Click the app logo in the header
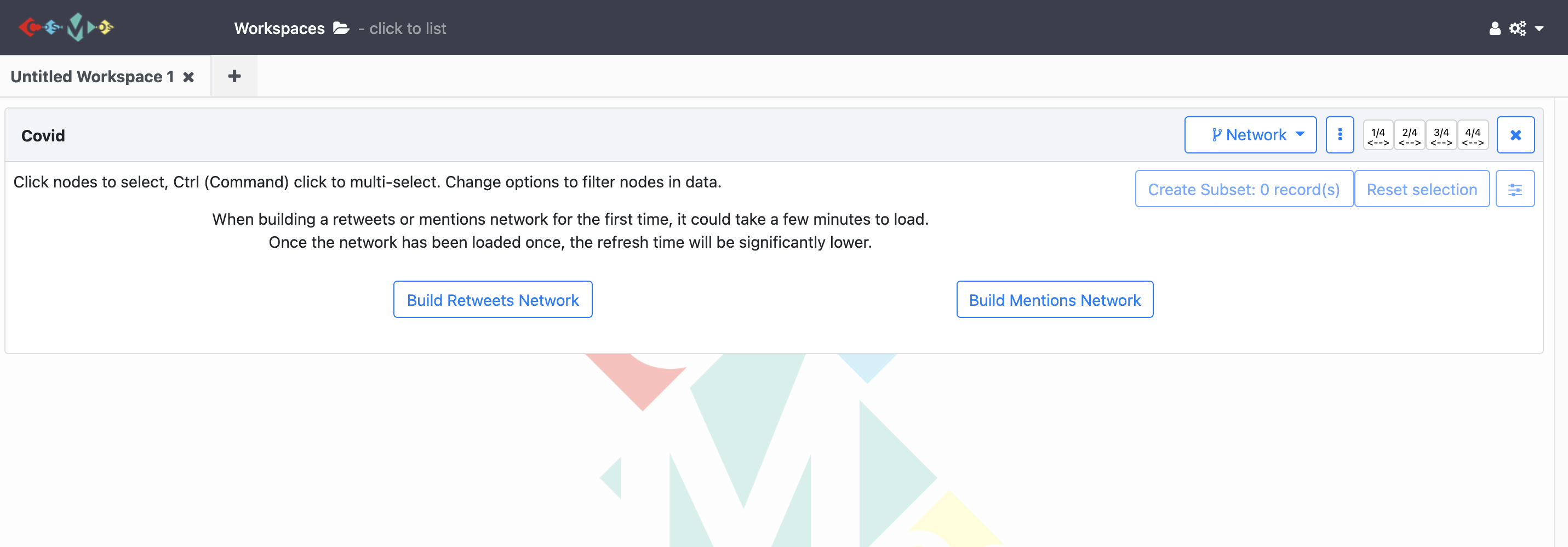The width and height of the screenshot is (1568, 547). coord(66,27)
